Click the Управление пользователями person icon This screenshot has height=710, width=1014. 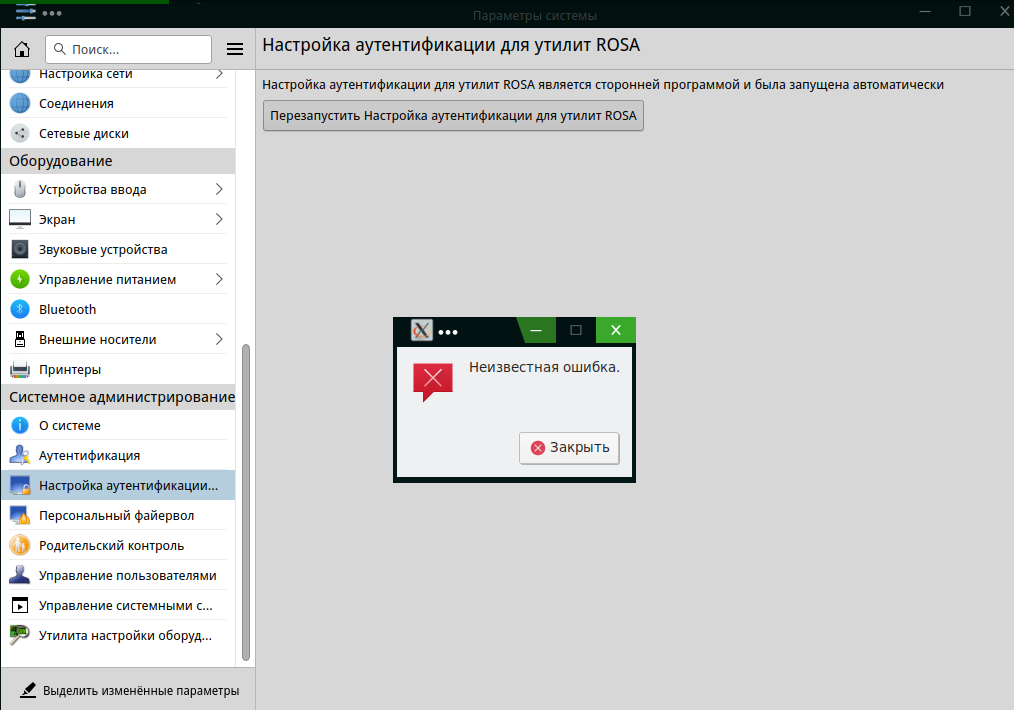click(x=20, y=575)
